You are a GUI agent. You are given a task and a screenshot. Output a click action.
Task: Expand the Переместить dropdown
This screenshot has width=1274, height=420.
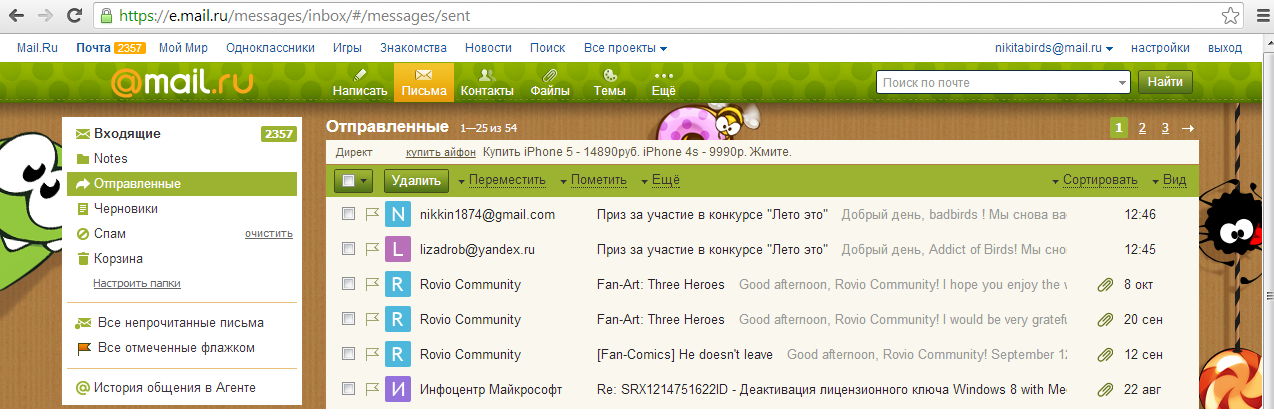point(502,181)
